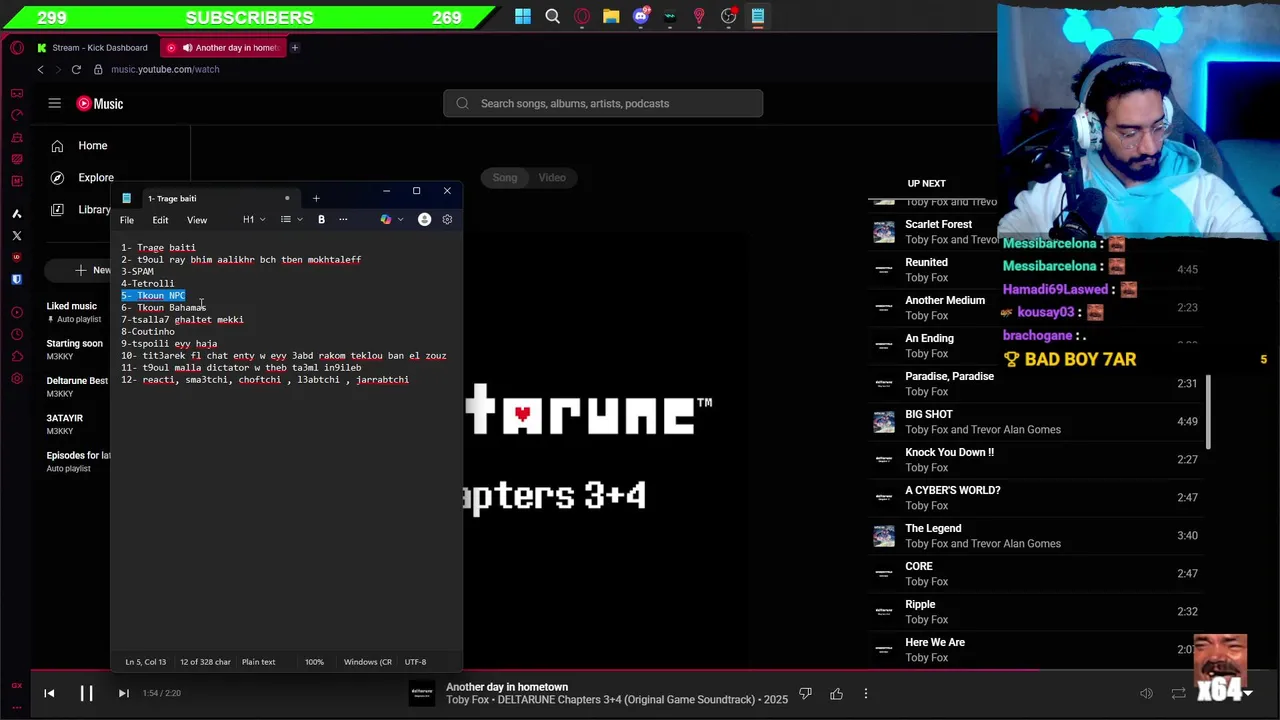Click zoom level 100% in Notepad status bar
This screenshot has width=1280, height=720.
314,662
